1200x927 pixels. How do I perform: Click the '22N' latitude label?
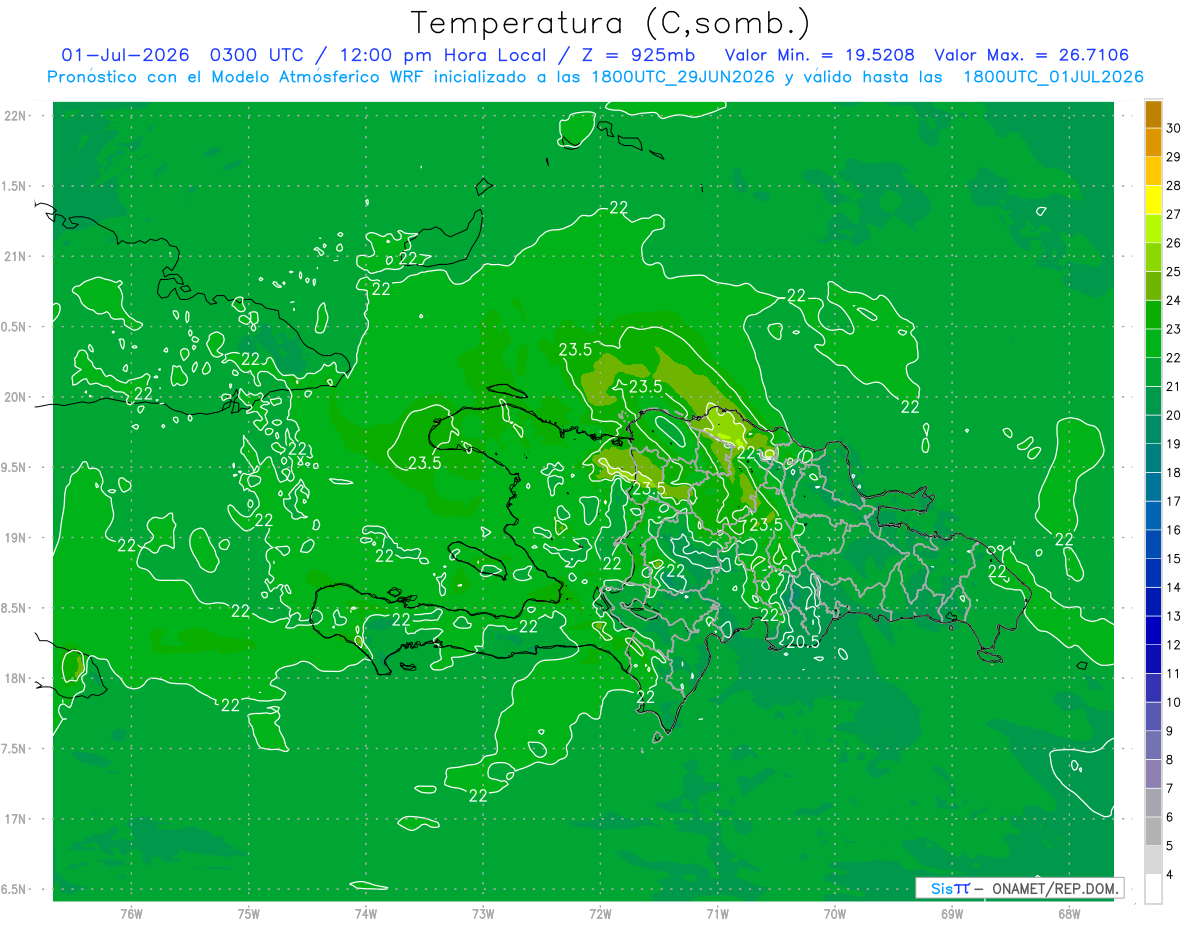(15, 116)
